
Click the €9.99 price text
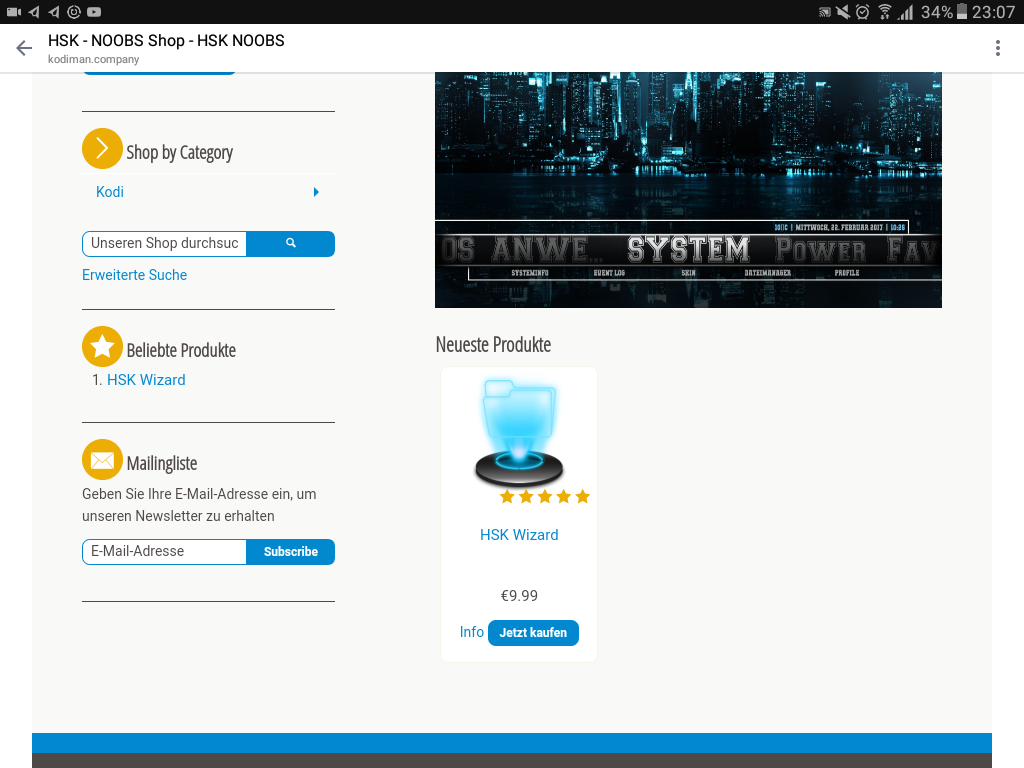coord(519,596)
